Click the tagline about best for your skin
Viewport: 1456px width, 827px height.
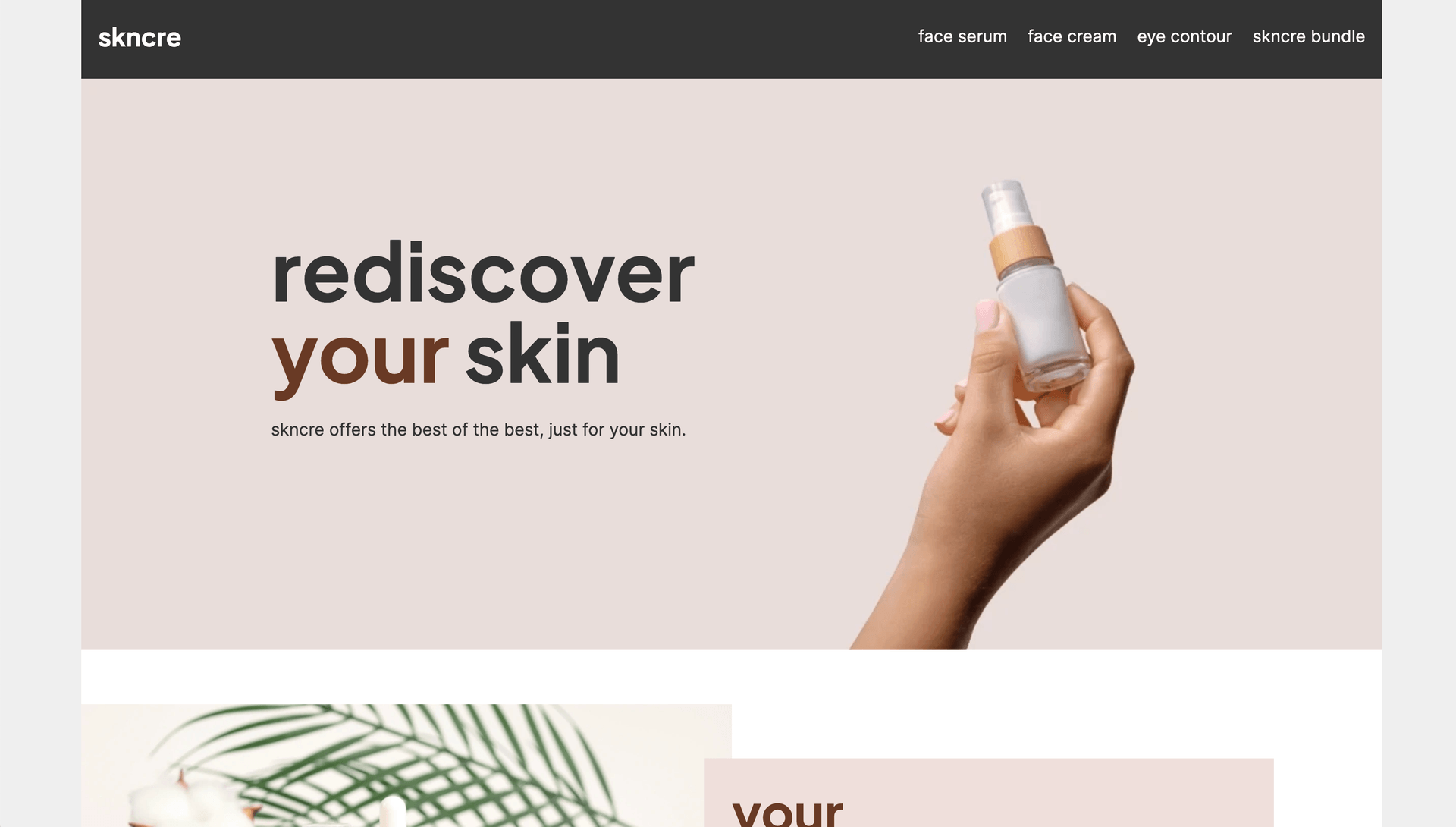(x=479, y=429)
